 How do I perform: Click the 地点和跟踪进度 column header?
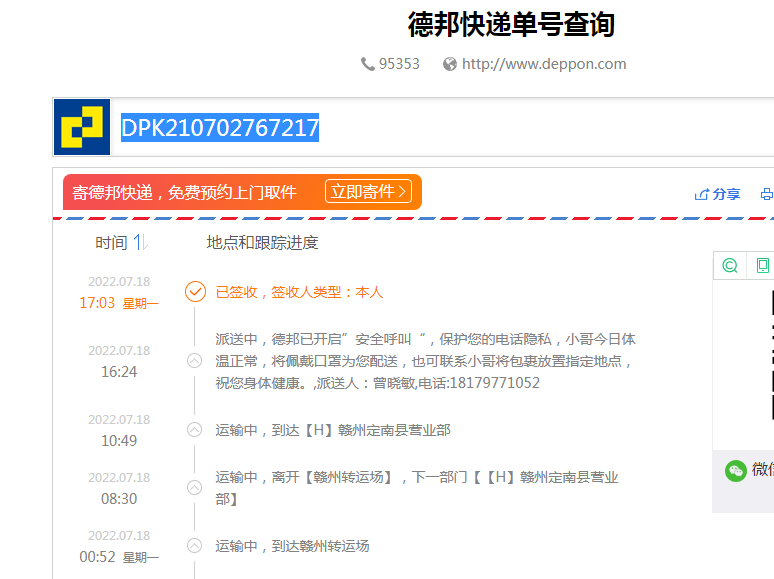(x=262, y=242)
